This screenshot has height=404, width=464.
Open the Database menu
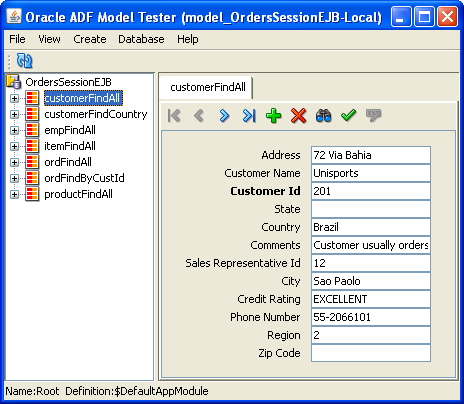point(141,39)
